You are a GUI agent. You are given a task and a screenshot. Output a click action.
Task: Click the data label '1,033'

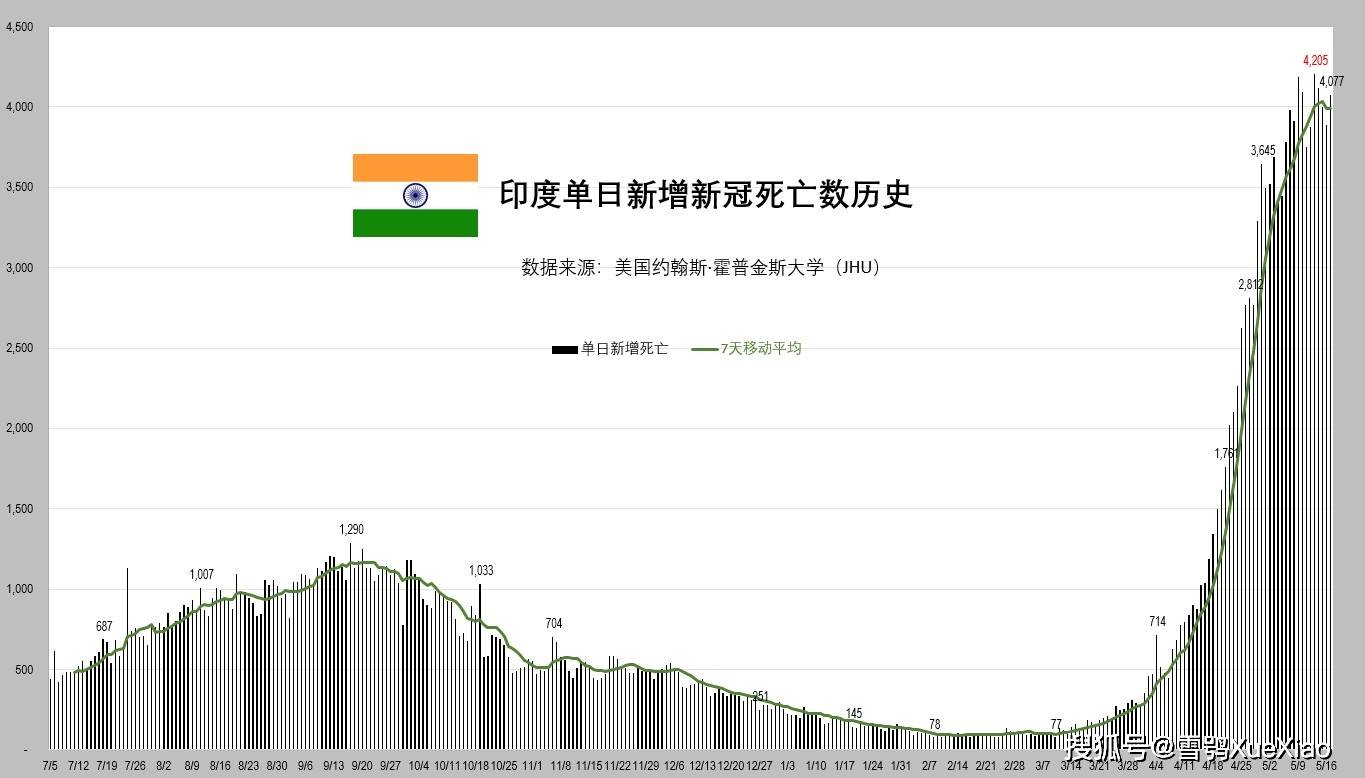point(481,571)
